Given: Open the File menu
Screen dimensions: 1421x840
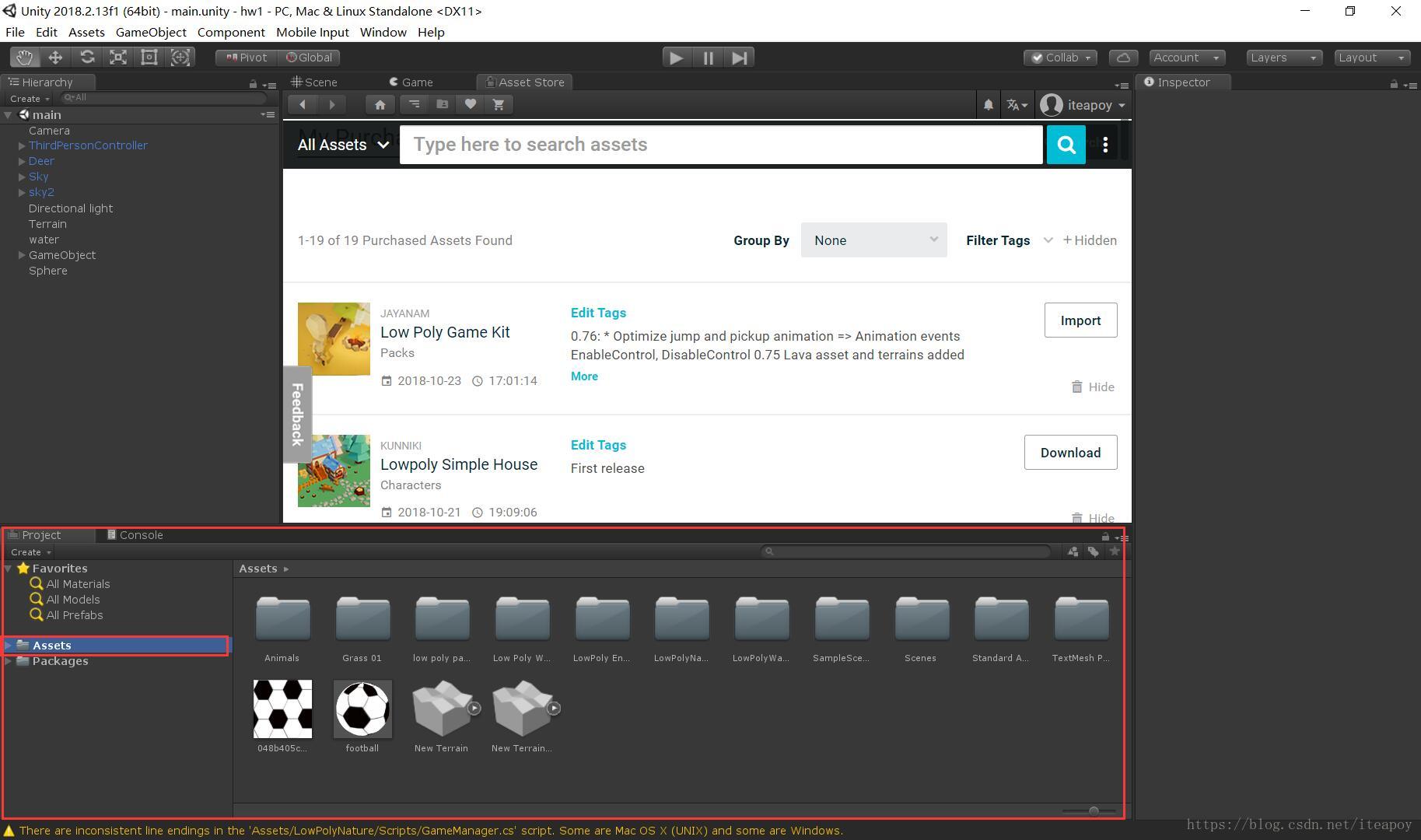Looking at the screenshot, I should (x=15, y=32).
